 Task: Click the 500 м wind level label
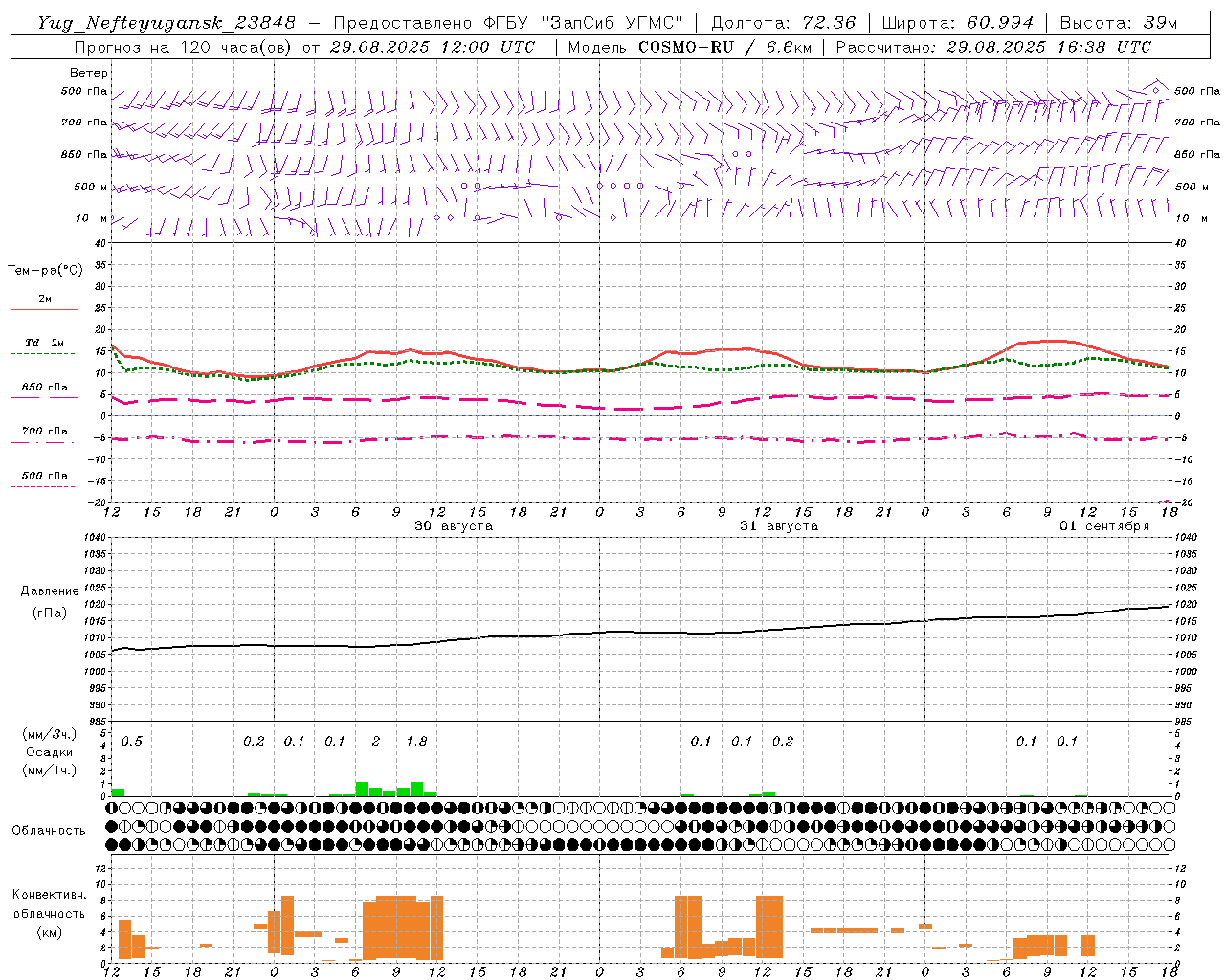point(91,187)
